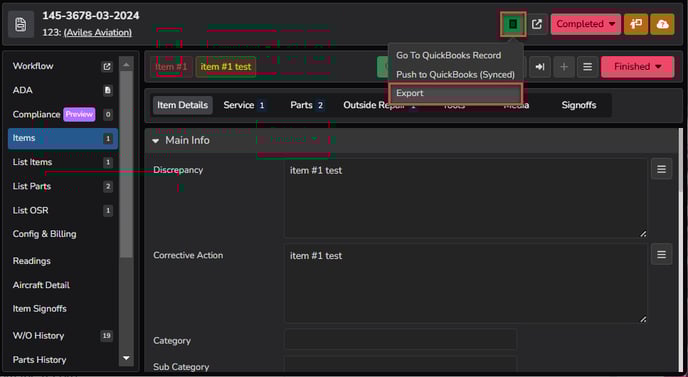This screenshot has height=377, width=688.
Task: Click the yellow sign-post icon in header
Action: pyautogui.click(x=636, y=24)
